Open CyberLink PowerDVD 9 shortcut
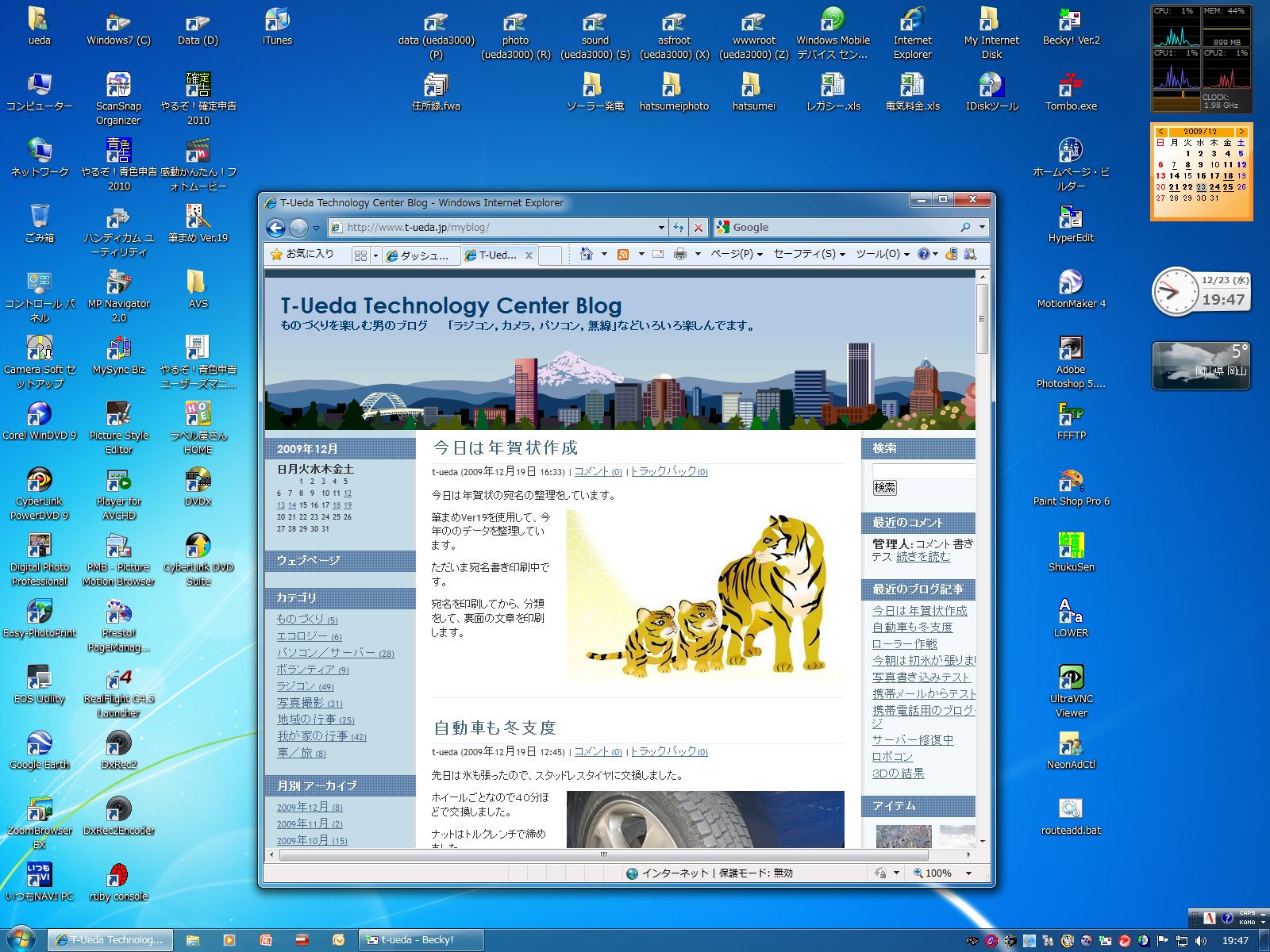Viewport: 1270px width, 952px height. [39, 493]
